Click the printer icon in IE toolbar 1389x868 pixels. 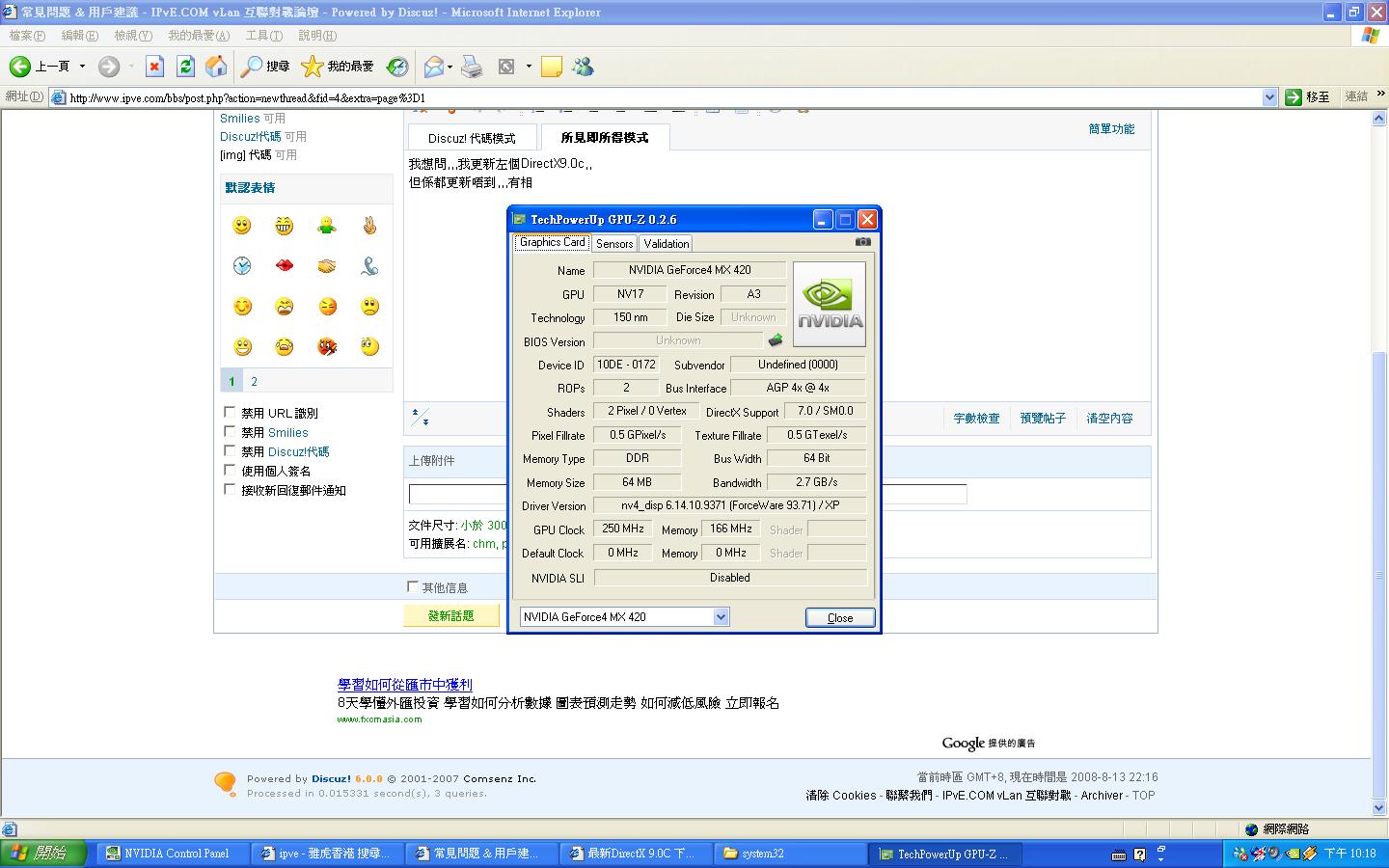(x=472, y=66)
